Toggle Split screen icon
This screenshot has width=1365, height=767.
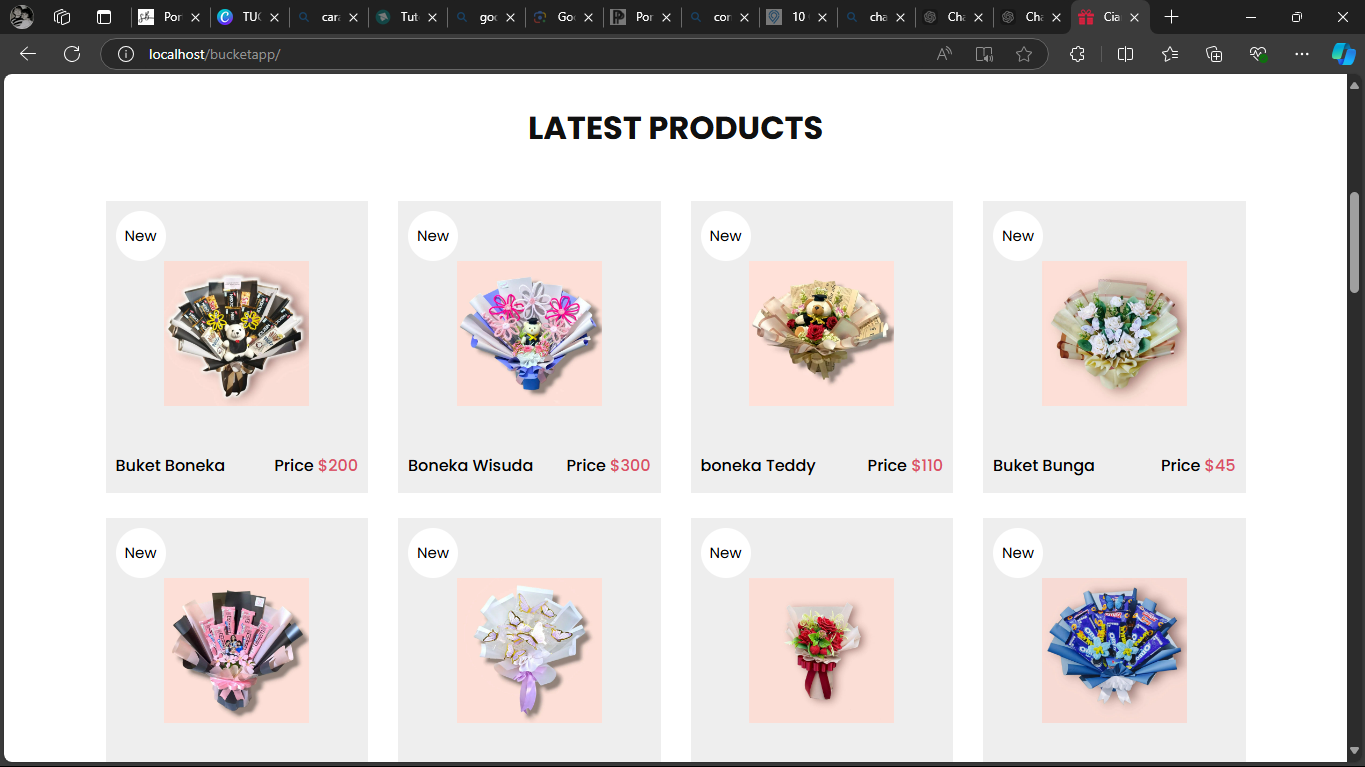[x=1125, y=54]
